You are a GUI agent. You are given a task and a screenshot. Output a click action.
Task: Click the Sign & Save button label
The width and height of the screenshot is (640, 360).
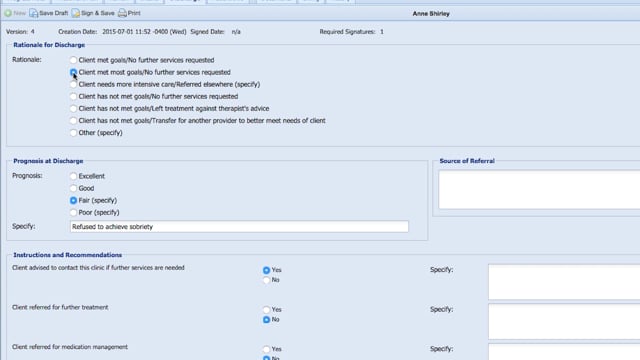(x=98, y=13)
